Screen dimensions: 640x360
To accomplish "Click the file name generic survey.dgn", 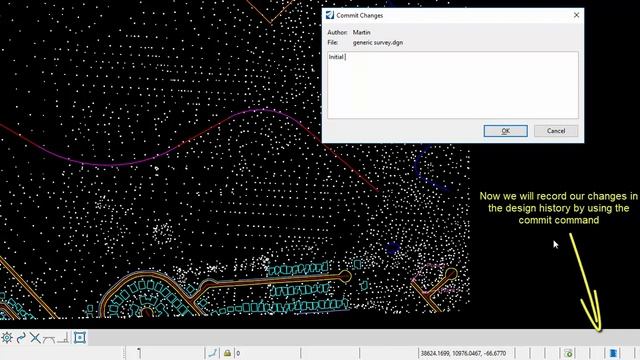I will pos(378,42).
